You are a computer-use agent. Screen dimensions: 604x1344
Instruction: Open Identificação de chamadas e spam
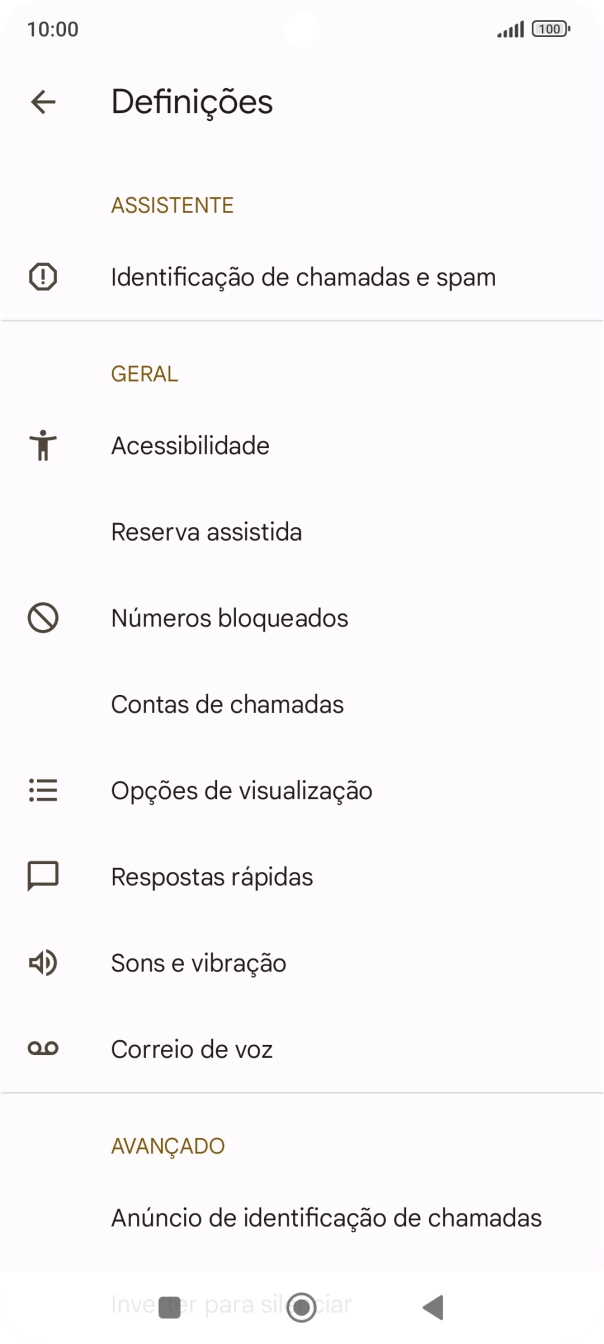tap(303, 276)
